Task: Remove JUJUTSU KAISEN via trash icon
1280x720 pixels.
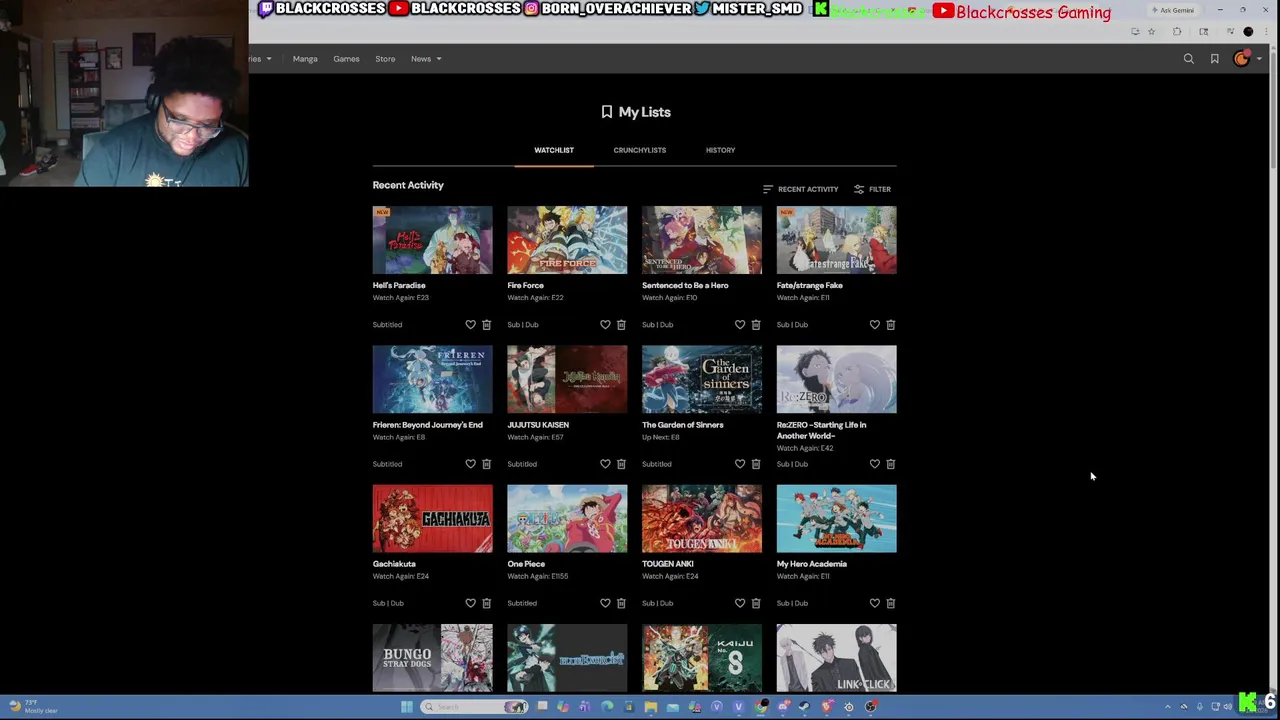Action: [621, 464]
